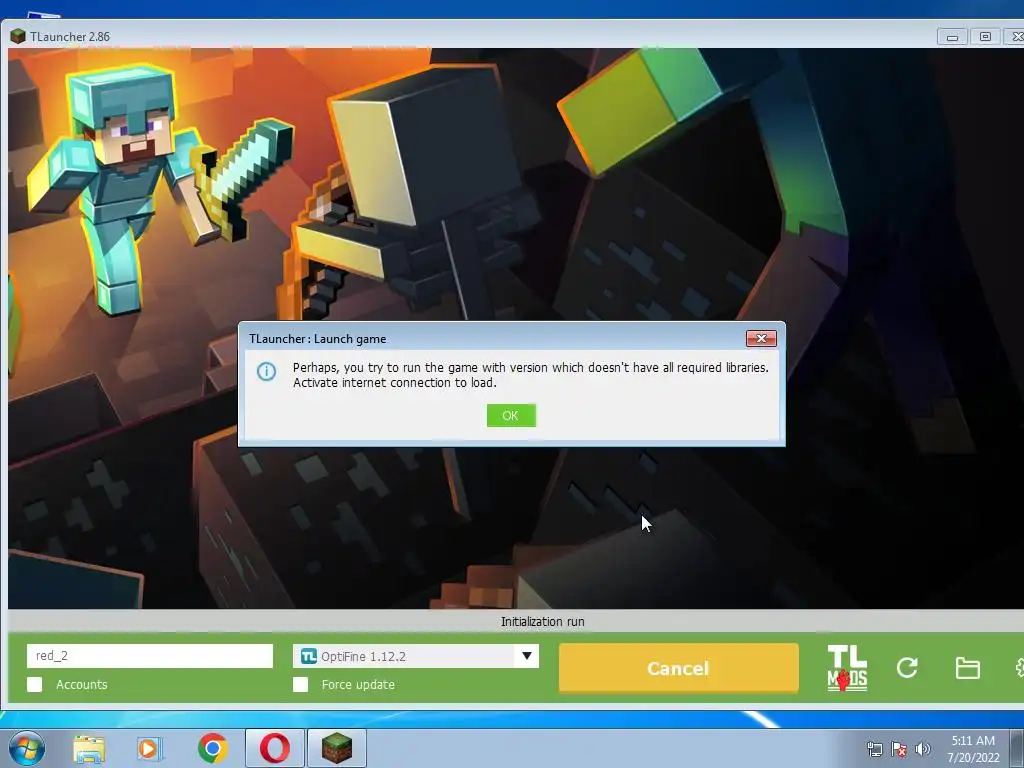Open Windows Explorer from the taskbar
This screenshot has height=768, width=1024.
pos(89,748)
